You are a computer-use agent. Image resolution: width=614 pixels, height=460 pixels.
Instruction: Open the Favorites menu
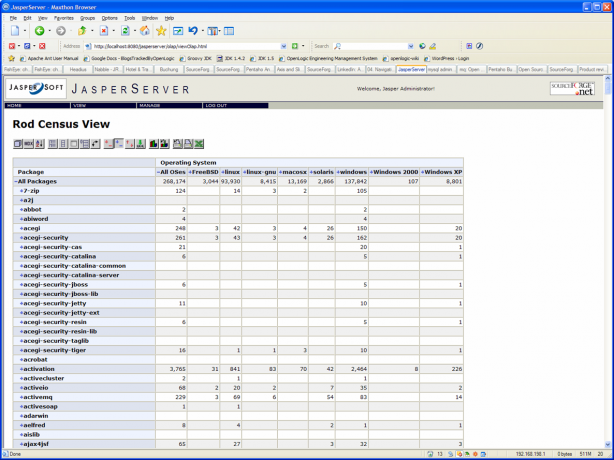(63, 18)
